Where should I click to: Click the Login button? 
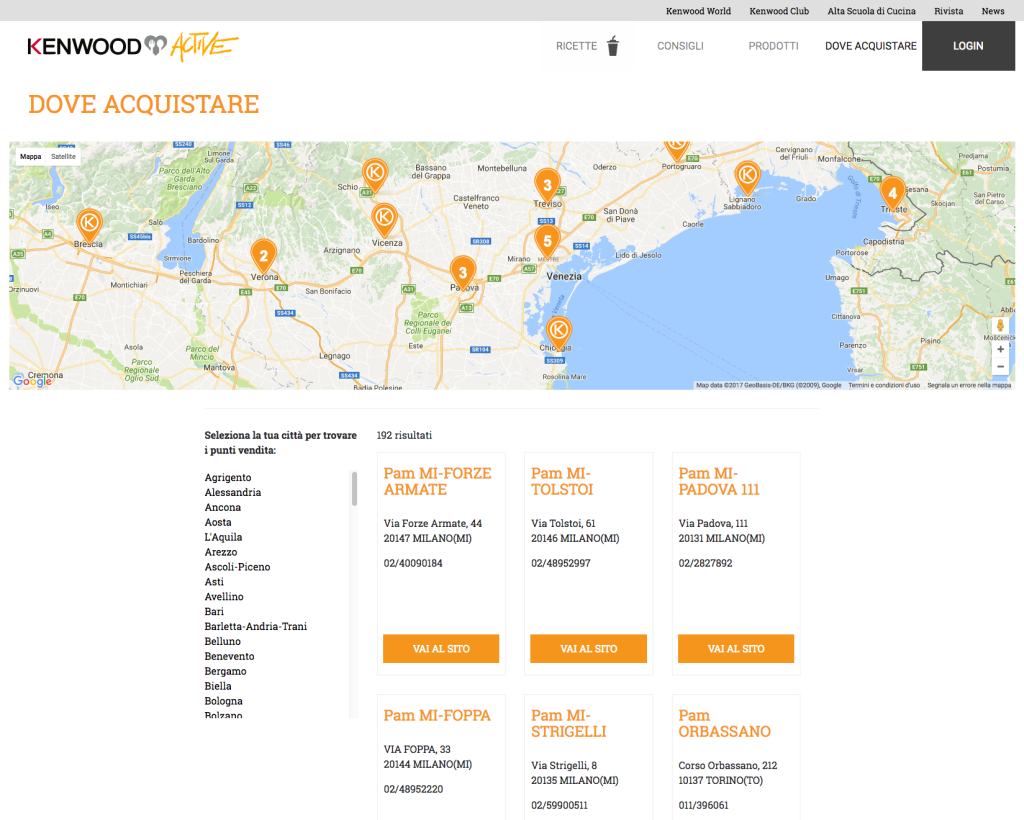pos(968,46)
